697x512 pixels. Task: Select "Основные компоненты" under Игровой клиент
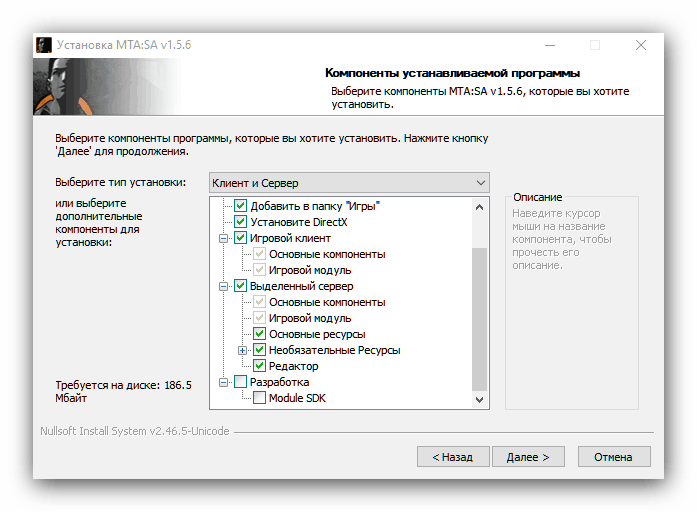327,254
